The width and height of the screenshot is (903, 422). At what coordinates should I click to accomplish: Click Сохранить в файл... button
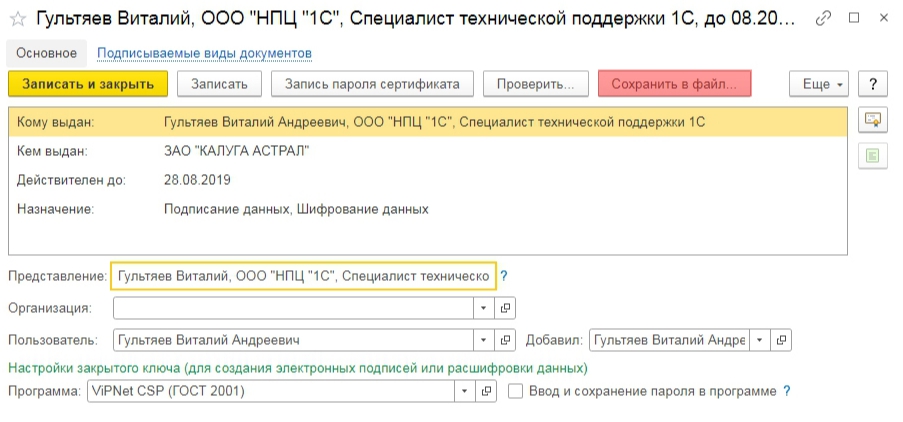pyautogui.click(x=674, y=84)
